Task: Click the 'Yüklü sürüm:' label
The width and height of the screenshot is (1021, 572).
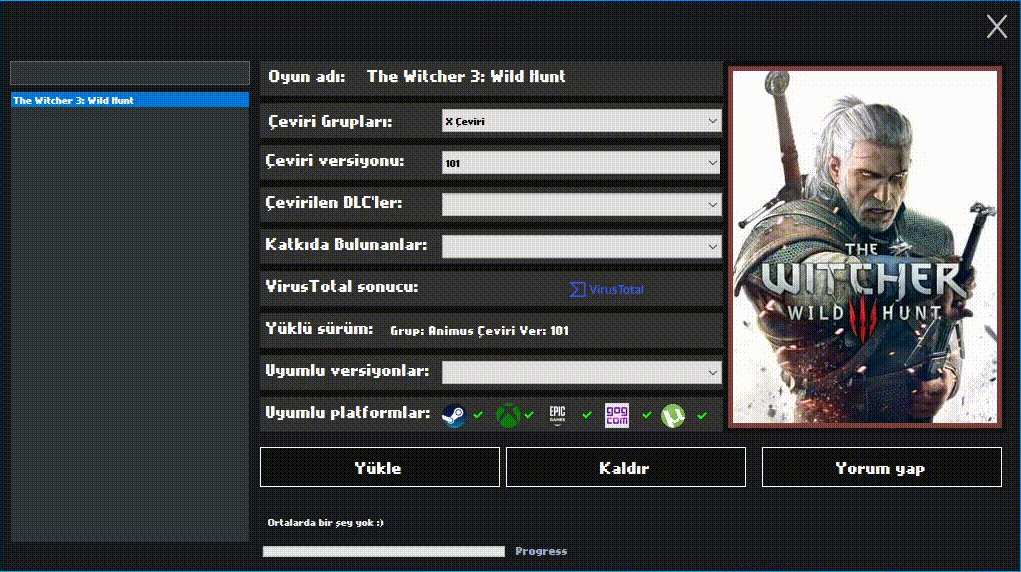Action: click(320, 329)
